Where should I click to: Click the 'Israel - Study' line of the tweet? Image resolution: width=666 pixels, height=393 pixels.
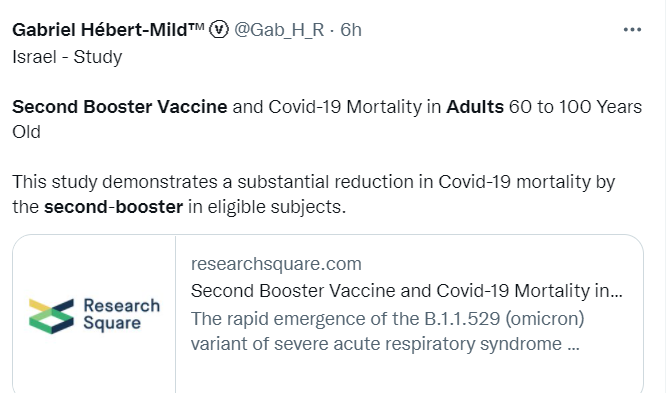[x=67, y=57]
